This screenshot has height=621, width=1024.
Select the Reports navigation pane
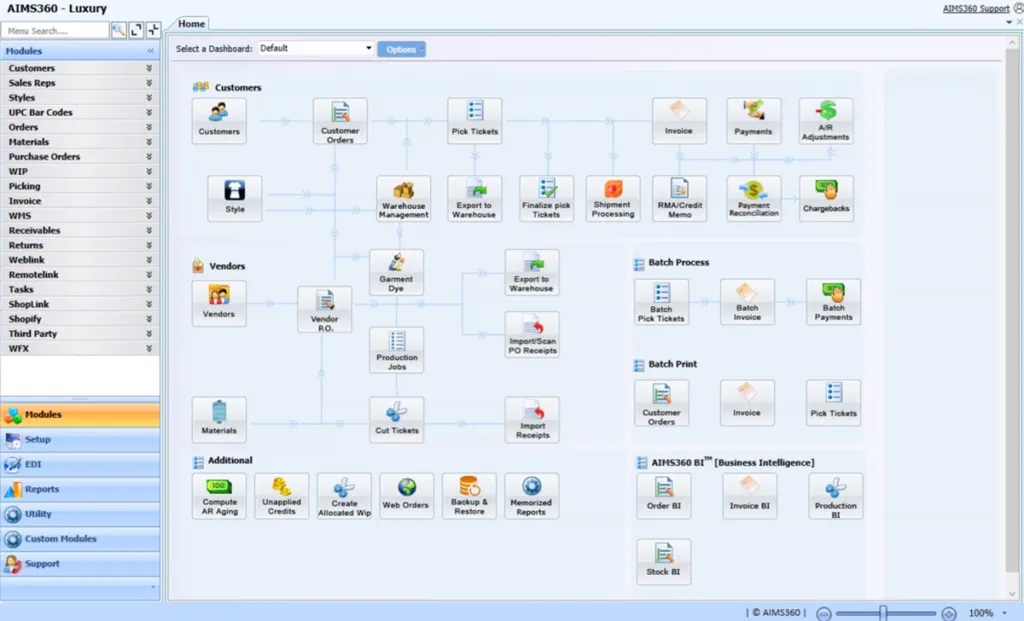click(x=80, y=489)
